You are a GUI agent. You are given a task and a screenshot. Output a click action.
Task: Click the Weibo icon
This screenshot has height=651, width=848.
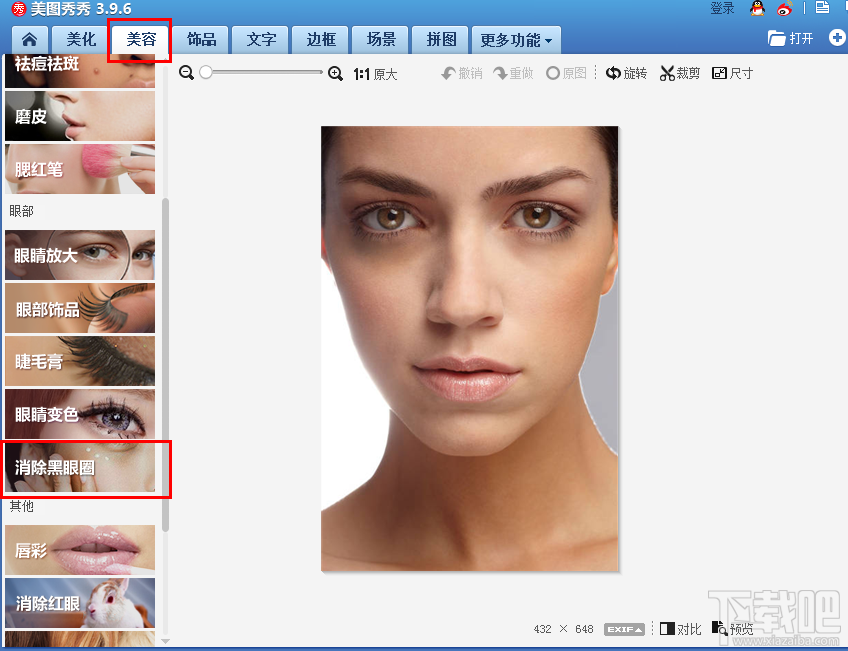pyautogui.click(x=785, y=8)
